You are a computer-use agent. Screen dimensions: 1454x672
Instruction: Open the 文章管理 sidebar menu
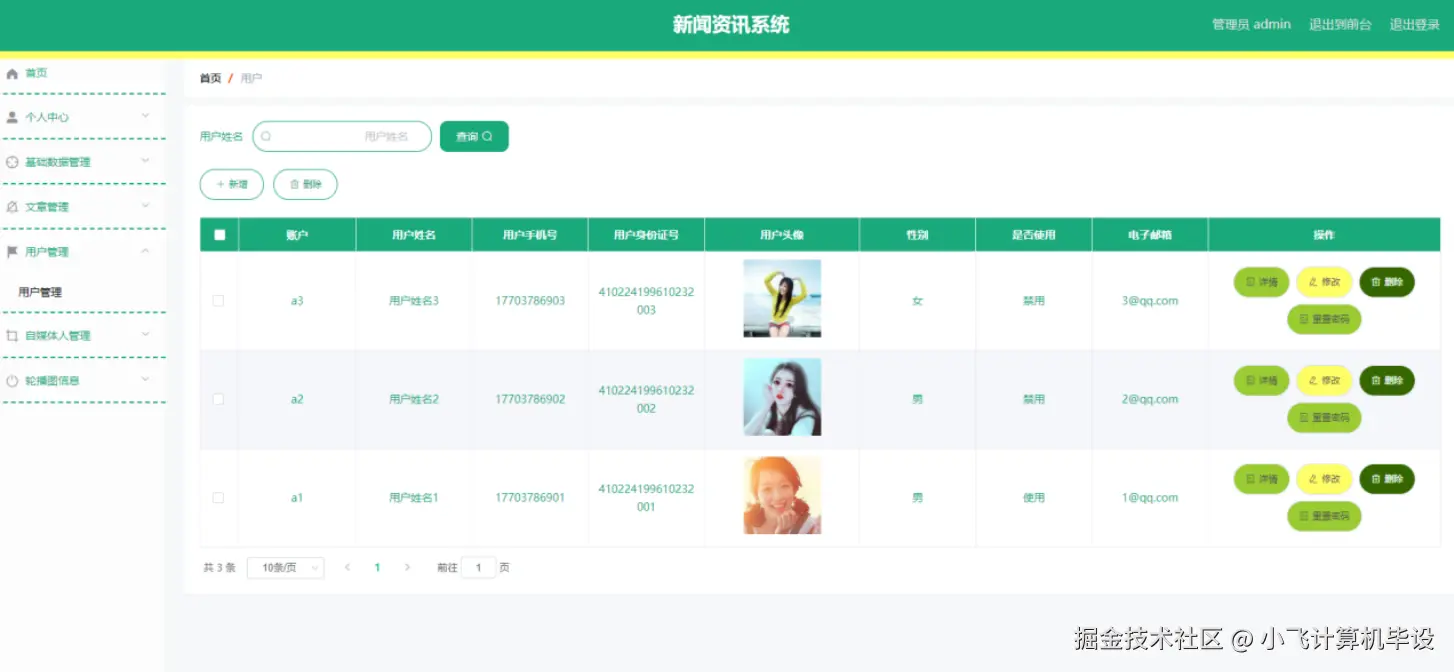pyautogui.click(x=82, y=207)
